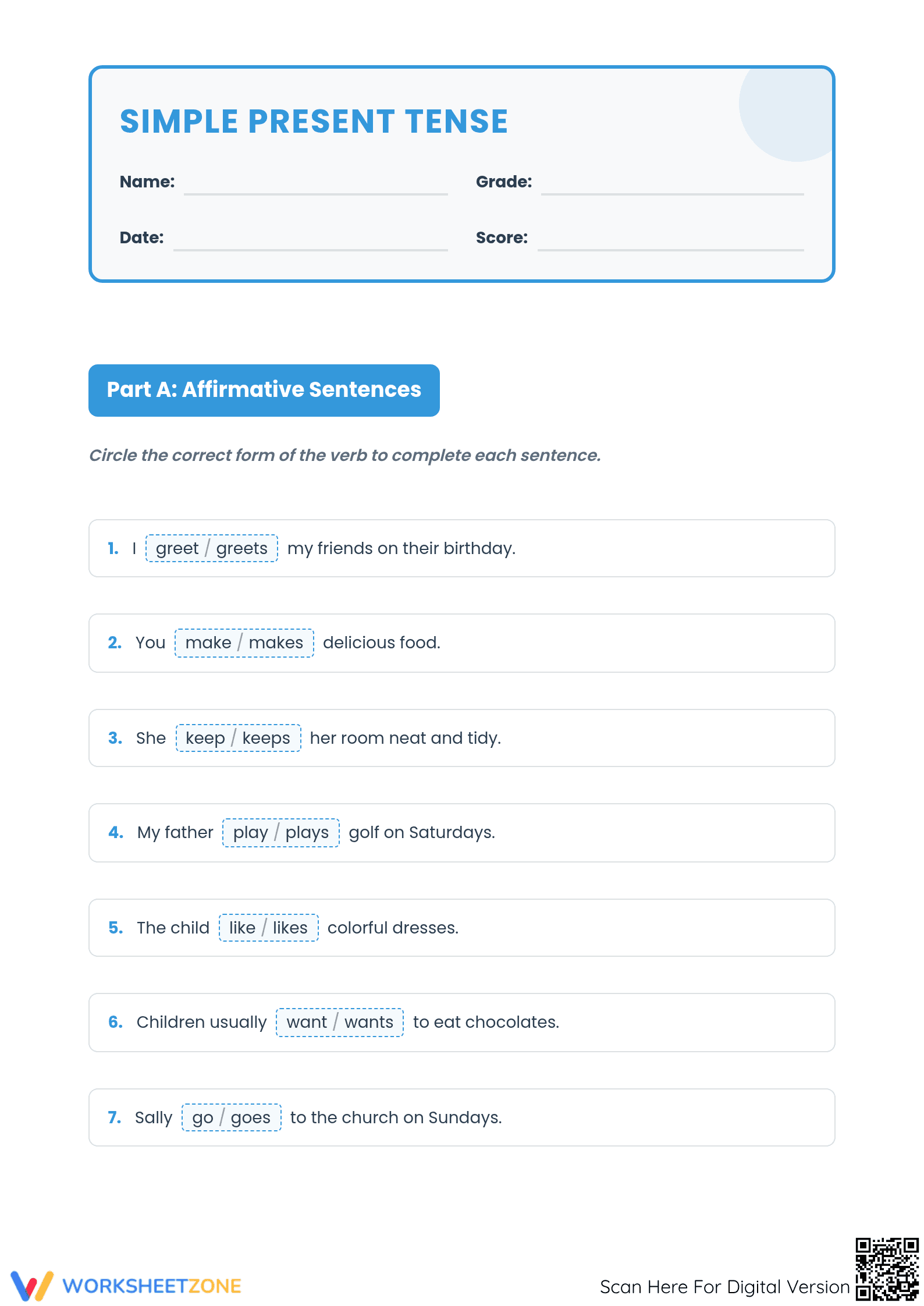Choose 'keeps' in sentence 3
Screen dimensions: 924x1306
coord(266,738)
